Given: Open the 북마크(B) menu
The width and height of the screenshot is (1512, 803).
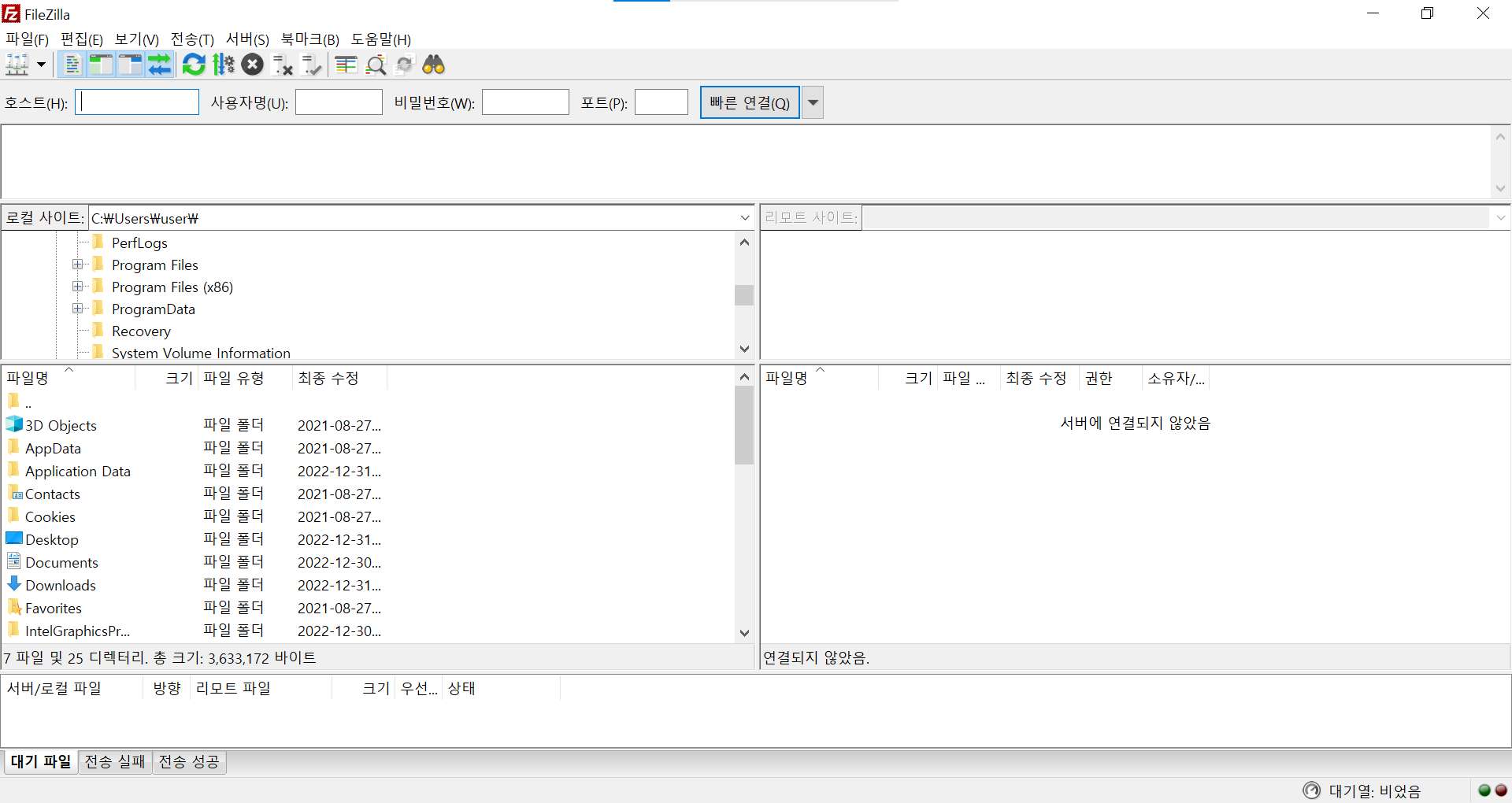Looking at the screenshot, I should point(310,39).
